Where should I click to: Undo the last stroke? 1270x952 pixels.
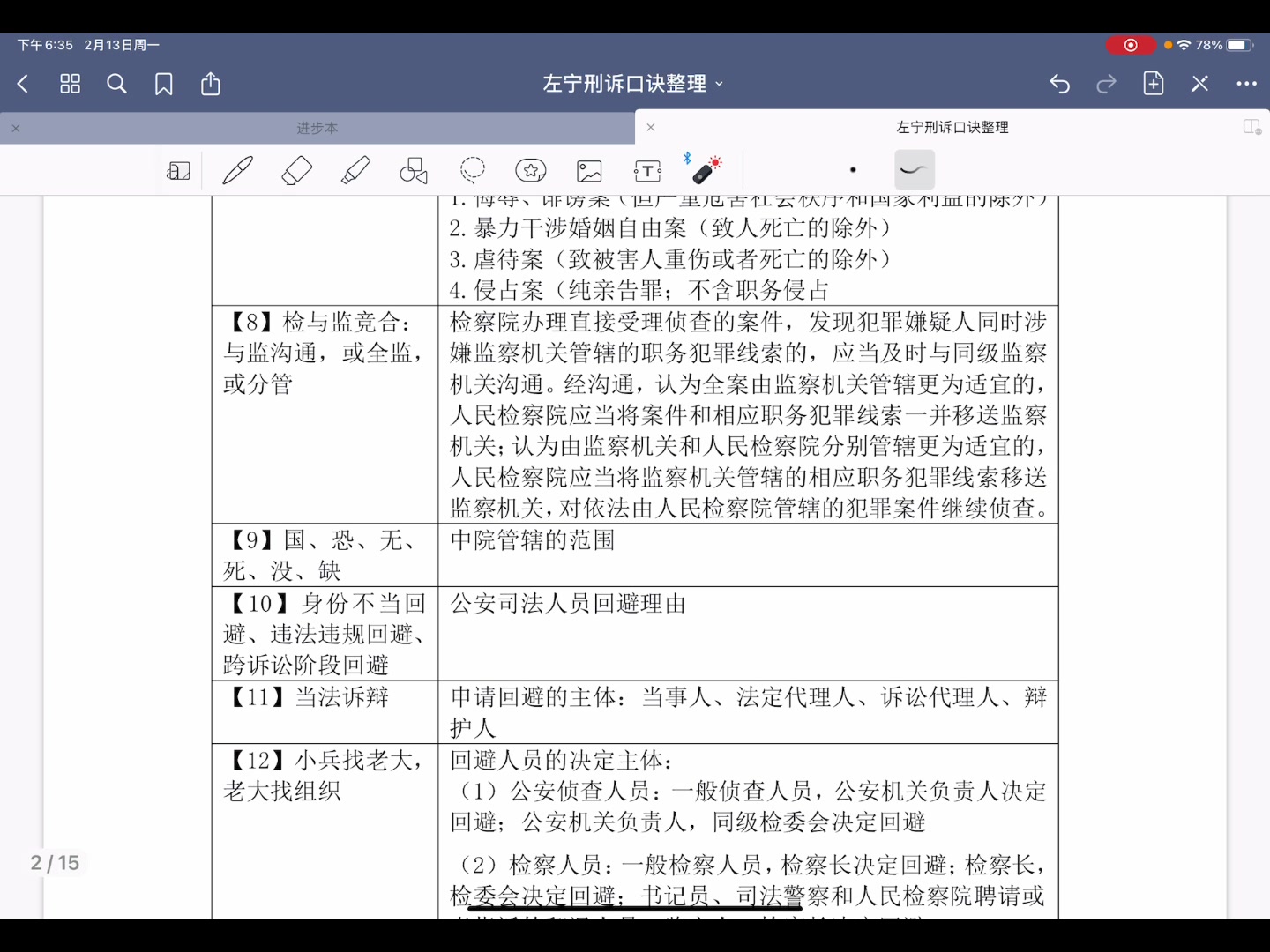pyautogui.click(x=1060, y=84)
